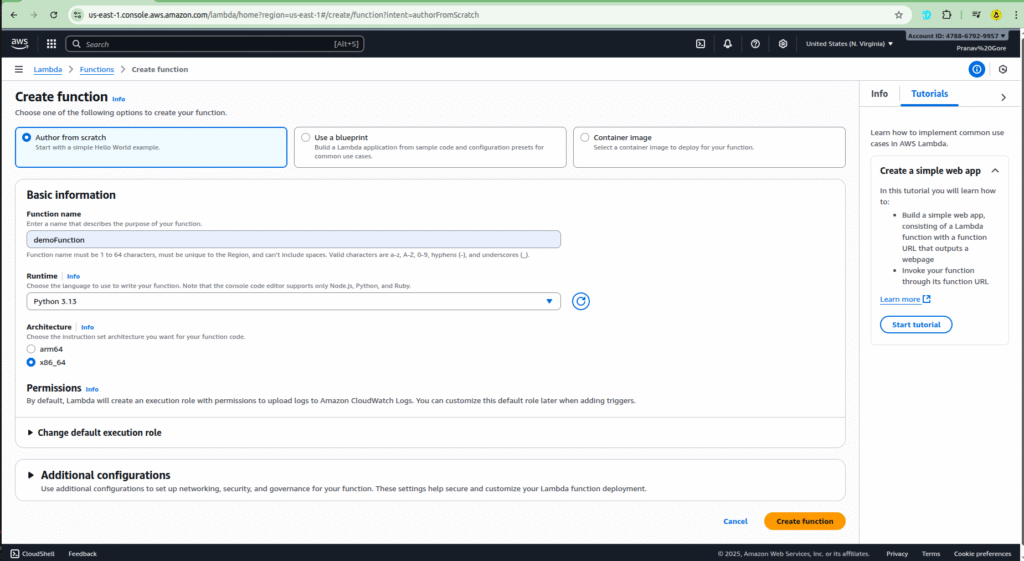The image size is (1024, 561).
Task: Go to Lambda breadcrumb
Action: [x=48, y=69]
